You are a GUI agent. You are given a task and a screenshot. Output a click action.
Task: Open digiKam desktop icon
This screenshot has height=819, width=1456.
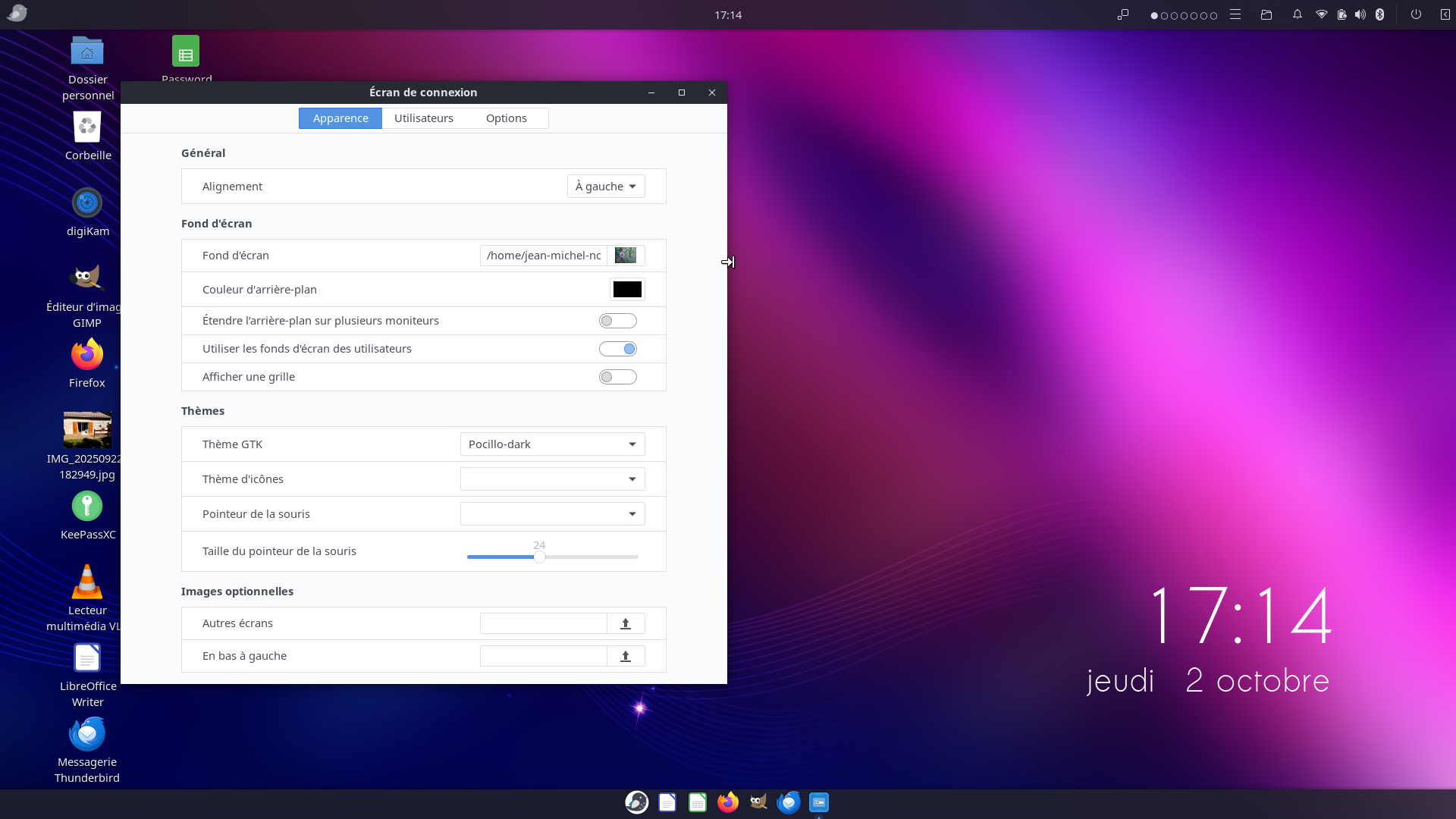coord(87,203)
